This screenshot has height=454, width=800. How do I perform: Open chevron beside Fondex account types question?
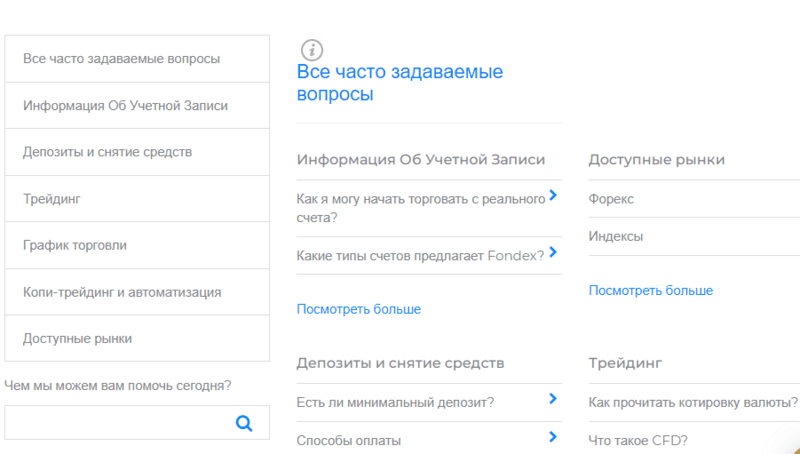pos(553,252)
